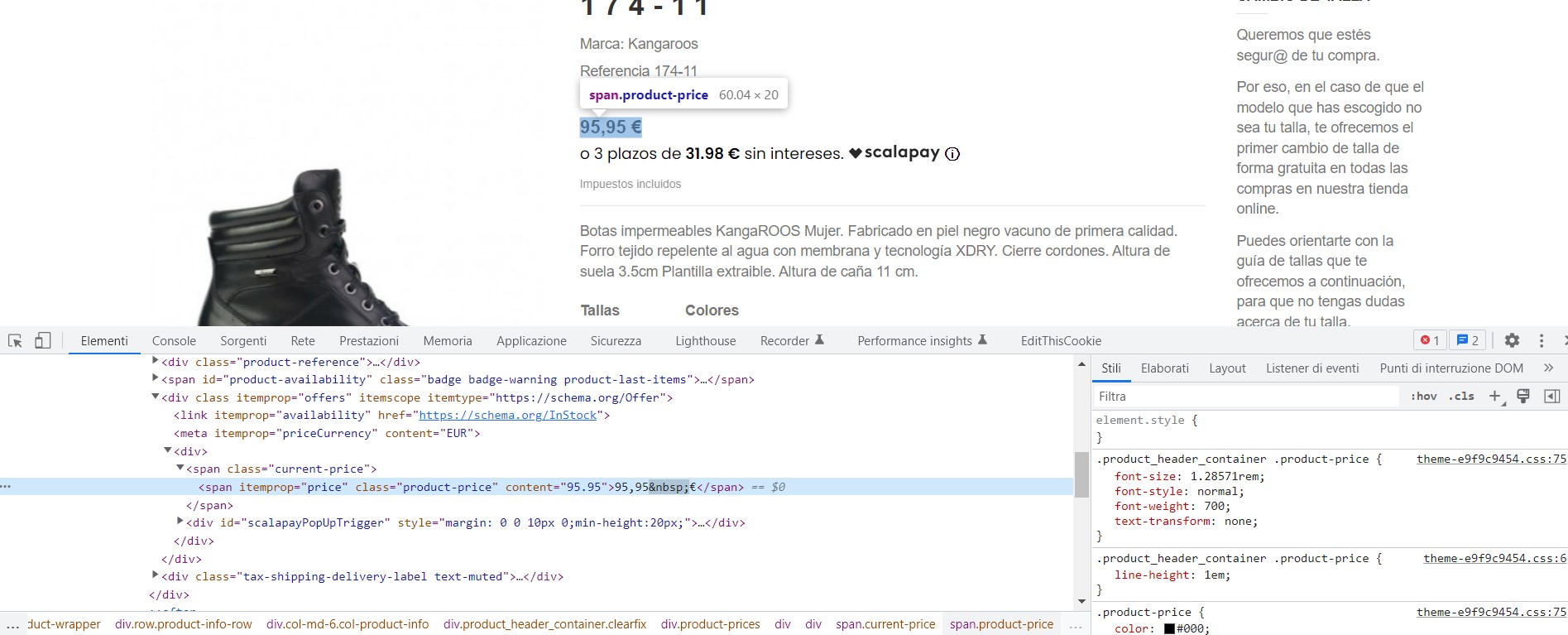Switch to the Console tab
This screenshot has height=635, width=1568.
pyautogui.click(x=174, y=341)
